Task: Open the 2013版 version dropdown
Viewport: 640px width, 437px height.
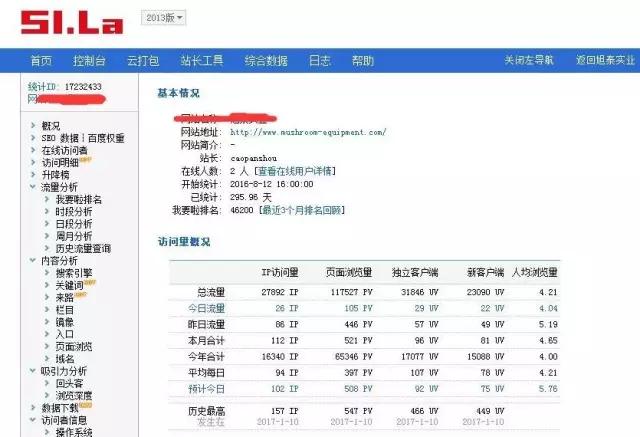Action: 163,19
